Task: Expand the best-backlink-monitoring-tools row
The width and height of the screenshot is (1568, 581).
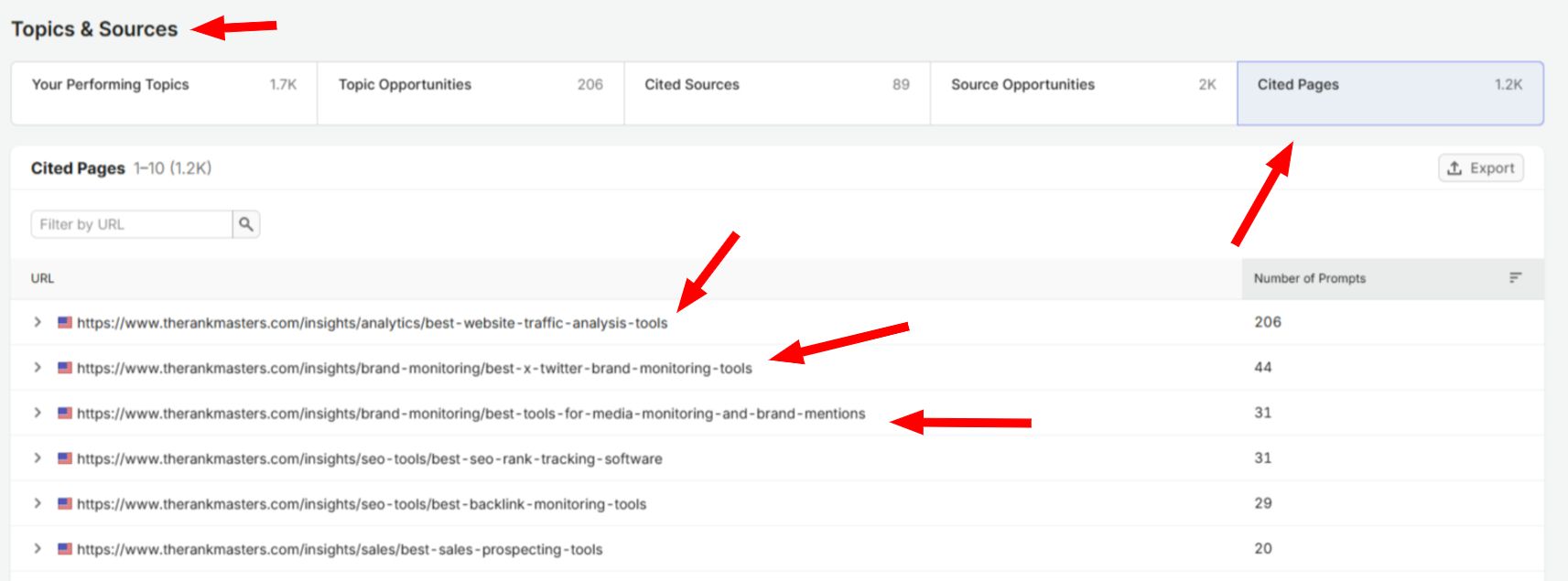Action: click(38, 503)
